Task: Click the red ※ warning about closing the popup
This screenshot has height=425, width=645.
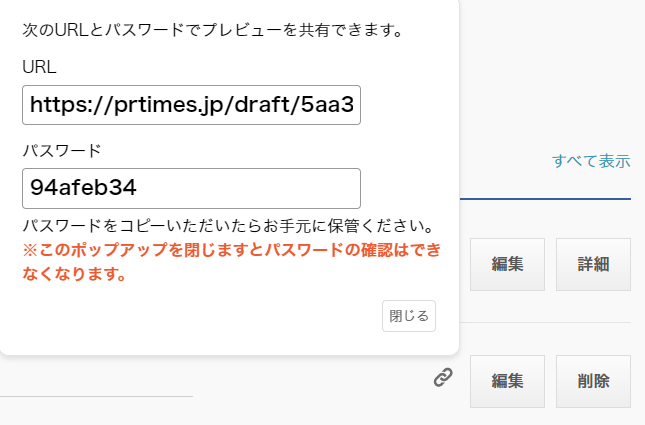Action: point(228,249)
